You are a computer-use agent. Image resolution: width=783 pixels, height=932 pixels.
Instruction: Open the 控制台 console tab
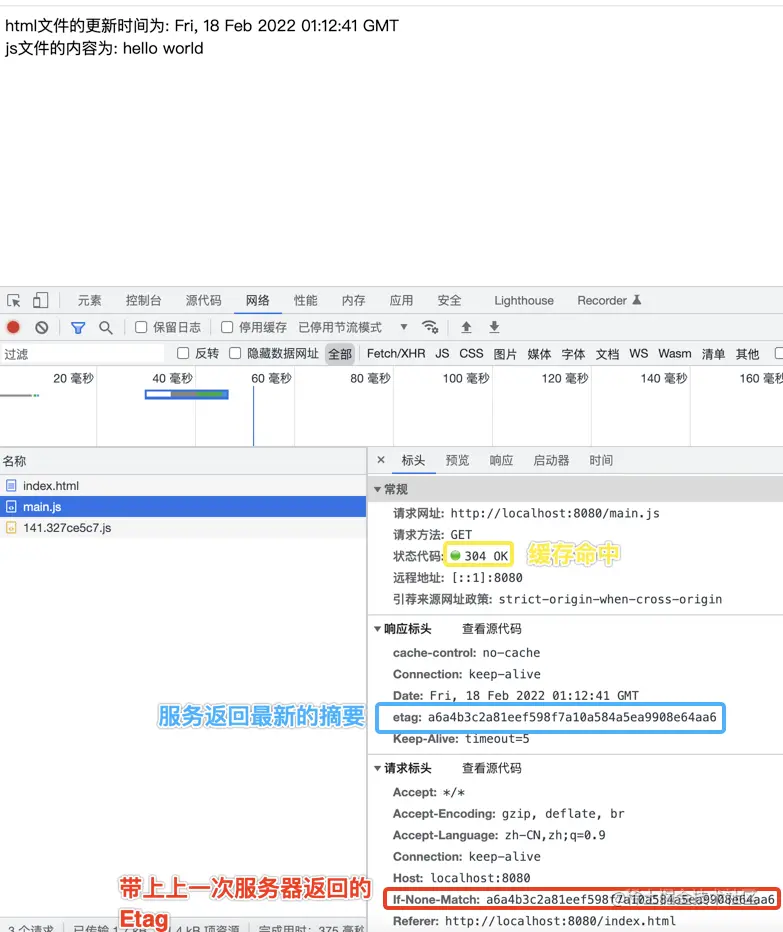pos(143,301)
